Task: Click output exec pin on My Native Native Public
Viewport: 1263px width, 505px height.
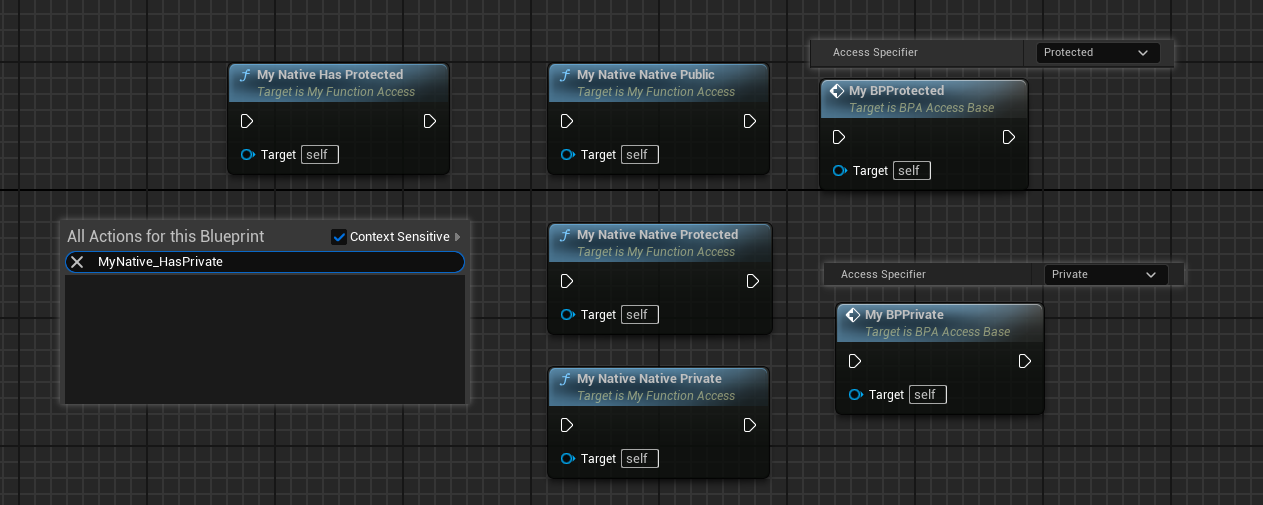Action: coord(750,121)
